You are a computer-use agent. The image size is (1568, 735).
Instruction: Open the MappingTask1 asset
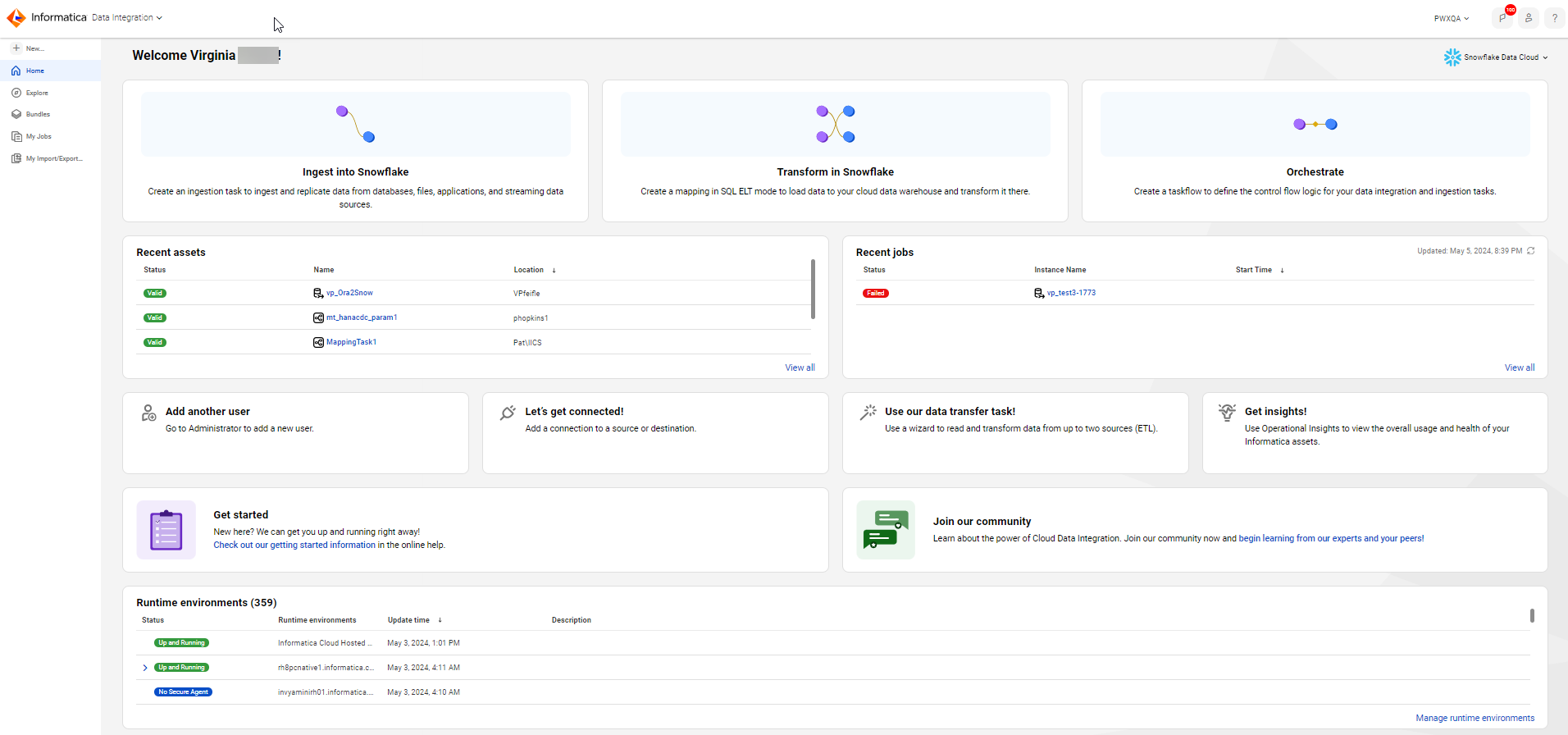(x=351, y=342)
